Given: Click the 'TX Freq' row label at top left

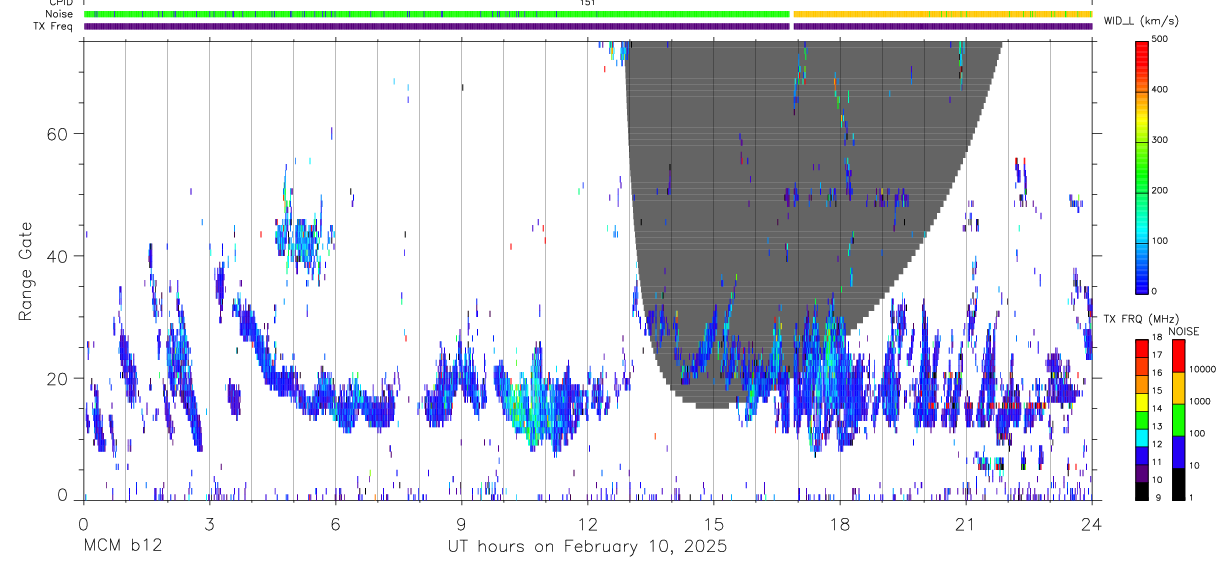Looking at the screenshot, I should click(x=54, y=26).
